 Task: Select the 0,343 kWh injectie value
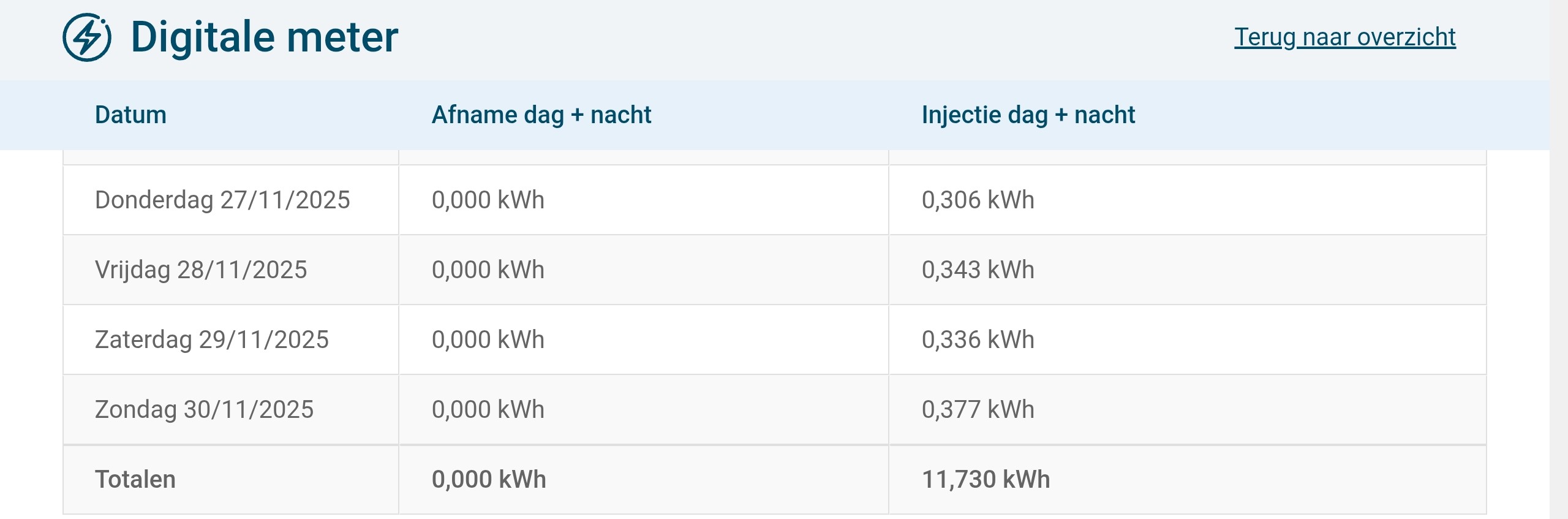click(978, 270)
